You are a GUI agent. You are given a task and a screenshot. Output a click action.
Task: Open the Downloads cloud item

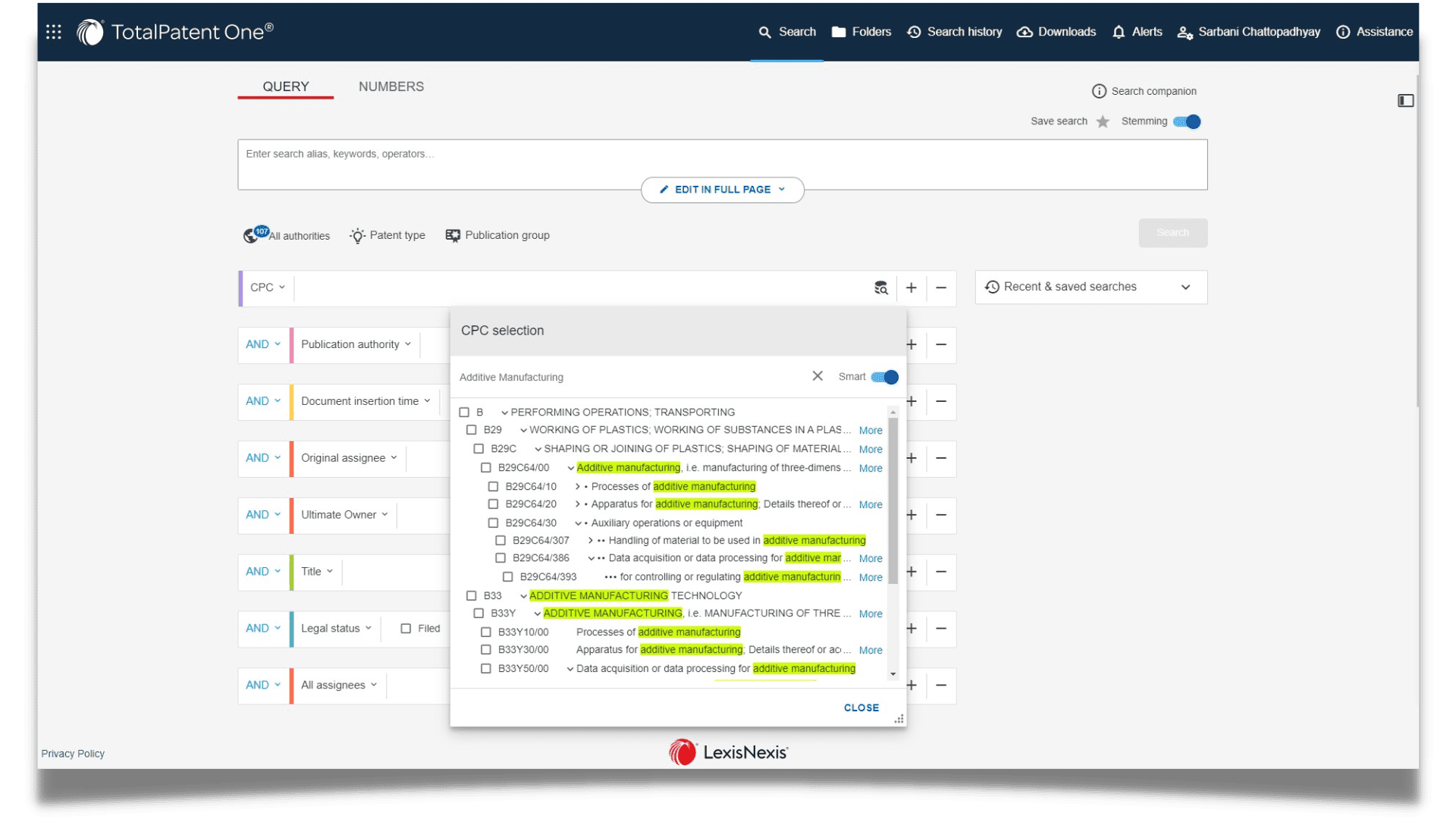pyautogui.click(x=1056, y=32)
